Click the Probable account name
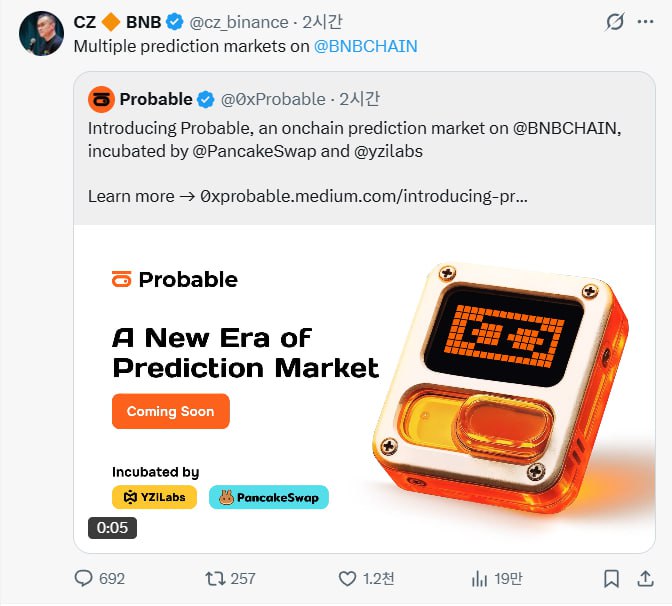This screenshot has height=606, width=672. coord(155,99)
